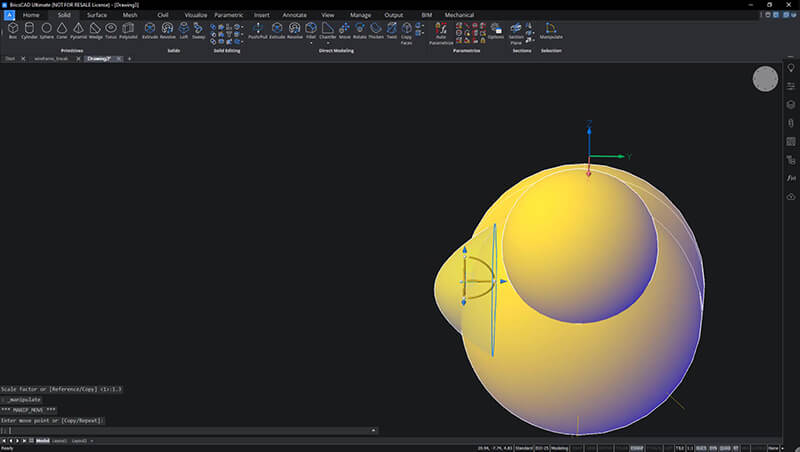
Task: Open the parametric Options tool
Action: [x=495, y=30]
